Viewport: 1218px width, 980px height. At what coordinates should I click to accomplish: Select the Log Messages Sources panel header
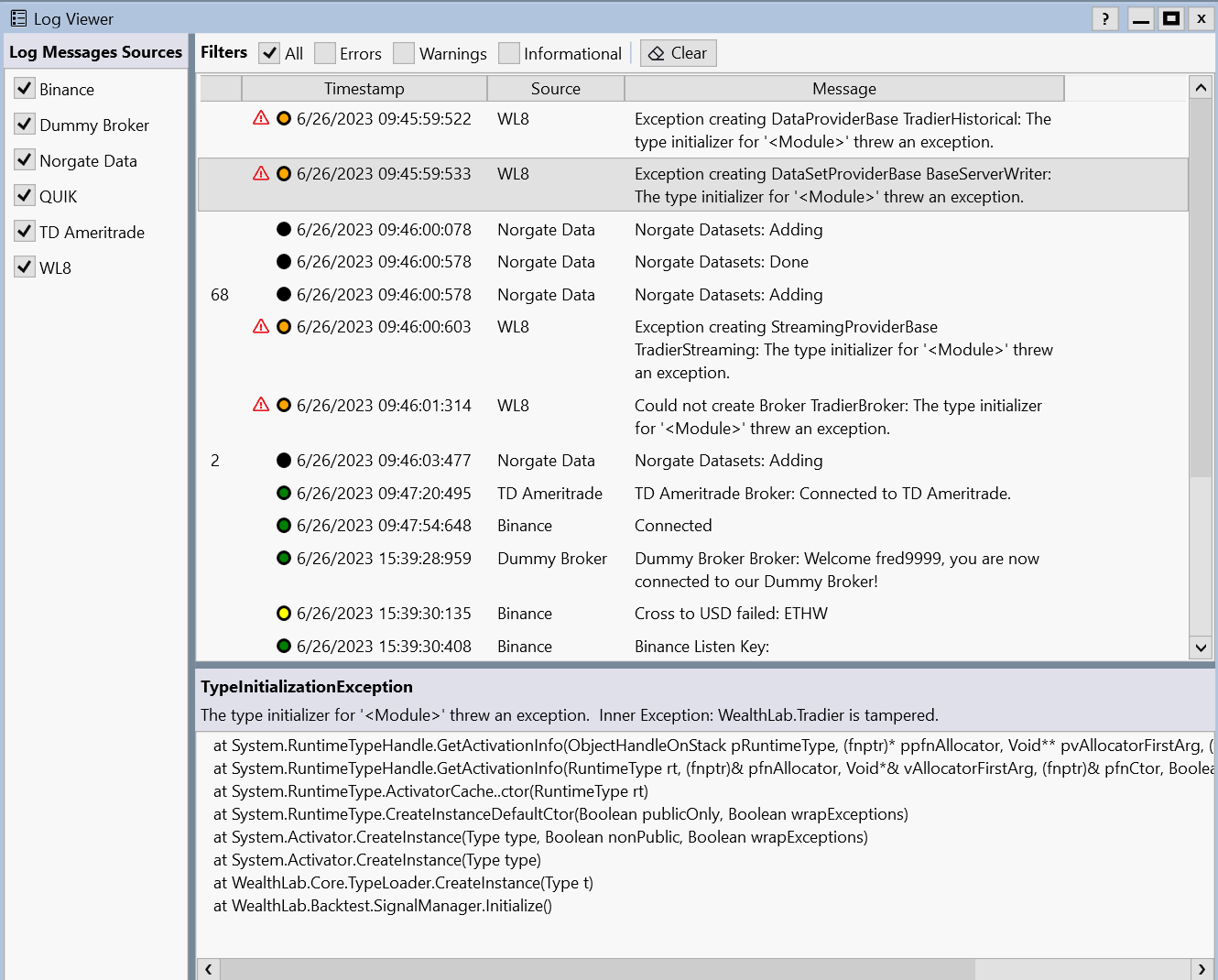94,51
